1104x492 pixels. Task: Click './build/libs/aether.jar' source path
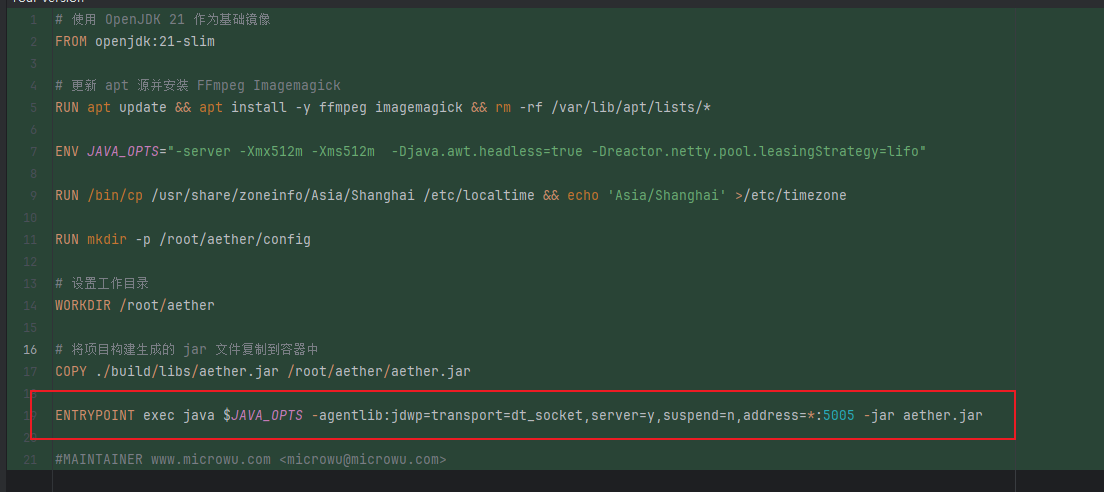[187, 371]
